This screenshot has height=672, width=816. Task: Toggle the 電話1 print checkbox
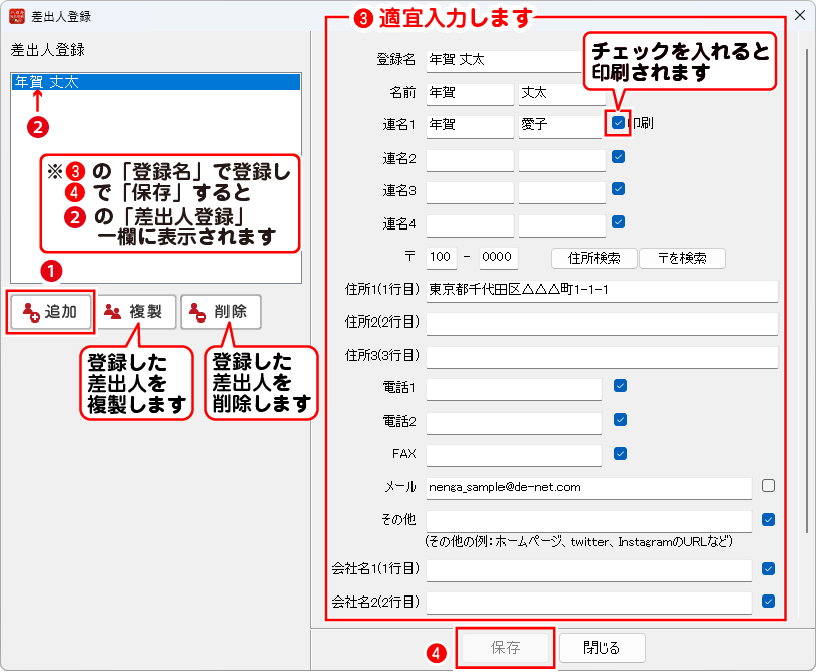coord(619,386)
